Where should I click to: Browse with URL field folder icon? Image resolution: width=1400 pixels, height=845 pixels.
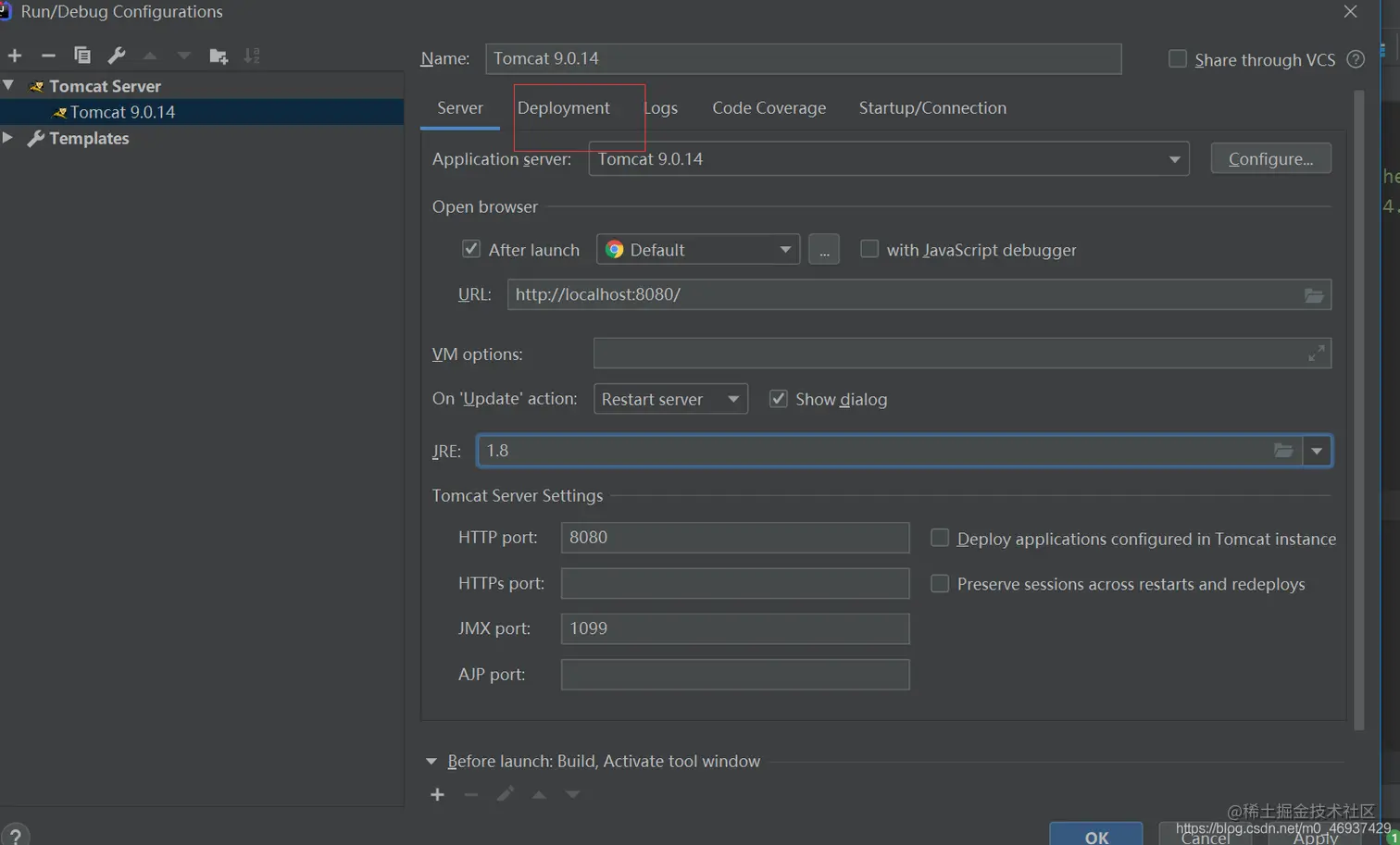point(1314,295)
